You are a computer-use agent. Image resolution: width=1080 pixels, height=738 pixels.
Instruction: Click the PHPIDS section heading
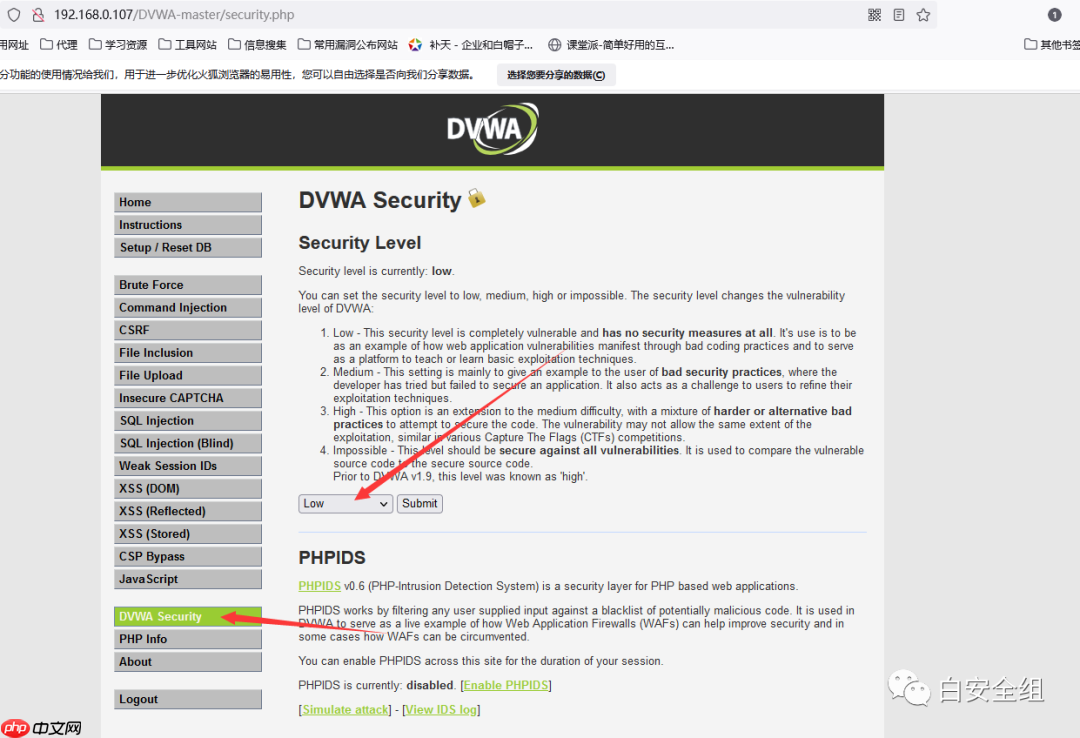pos(332,557)
